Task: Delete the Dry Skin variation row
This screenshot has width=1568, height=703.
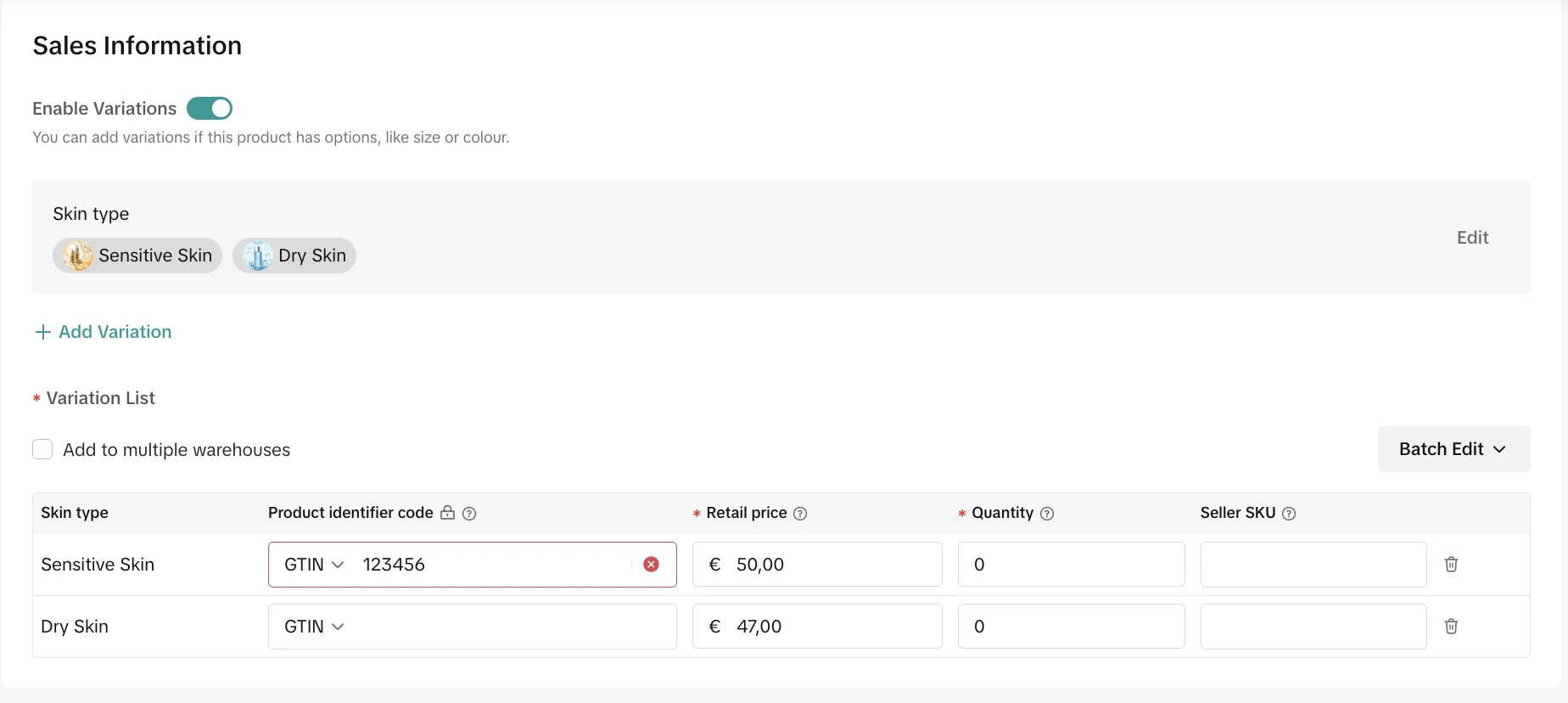Action: (1451, 627)
